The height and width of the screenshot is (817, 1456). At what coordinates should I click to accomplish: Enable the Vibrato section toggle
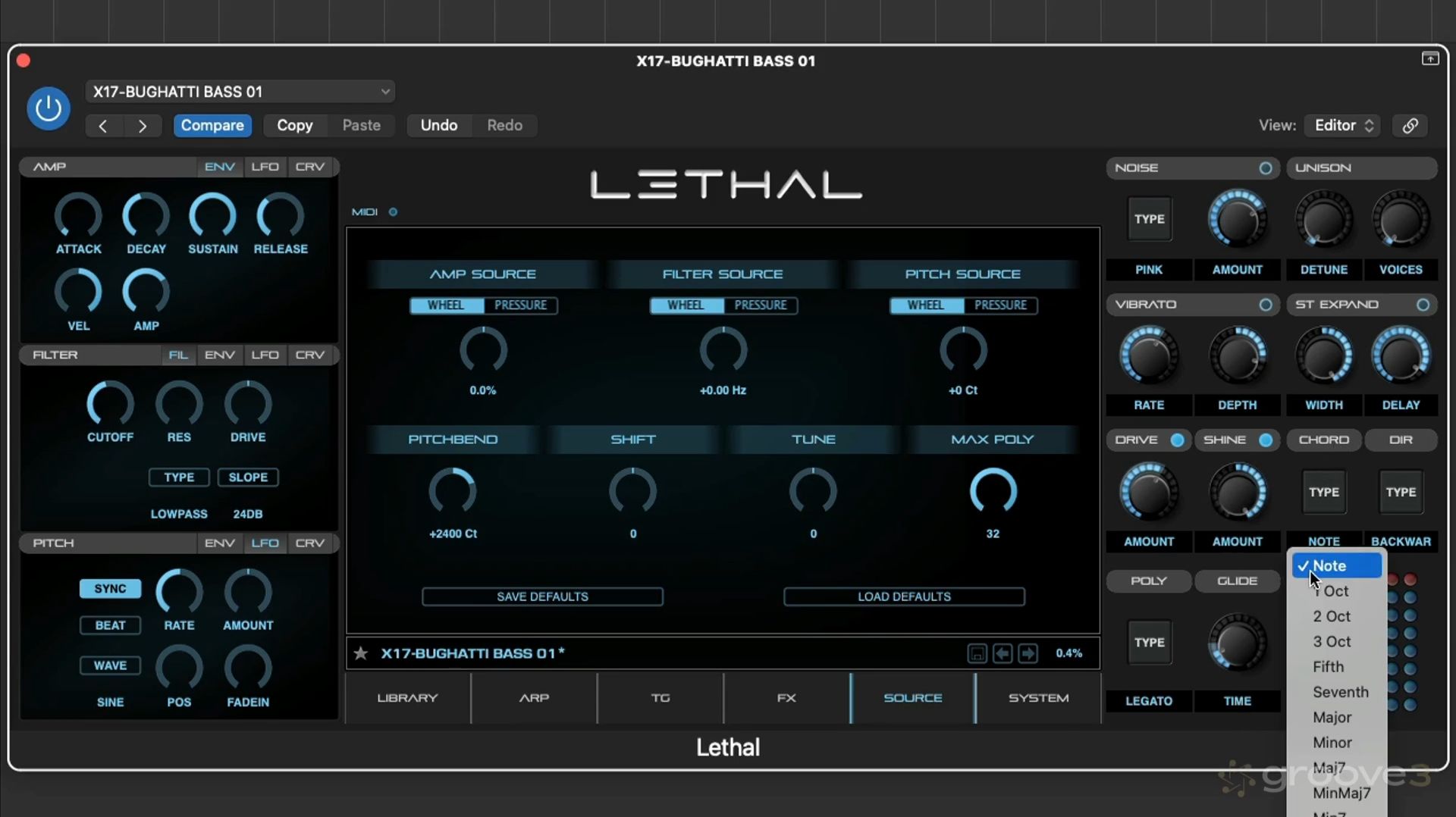tap(1266, 305)
